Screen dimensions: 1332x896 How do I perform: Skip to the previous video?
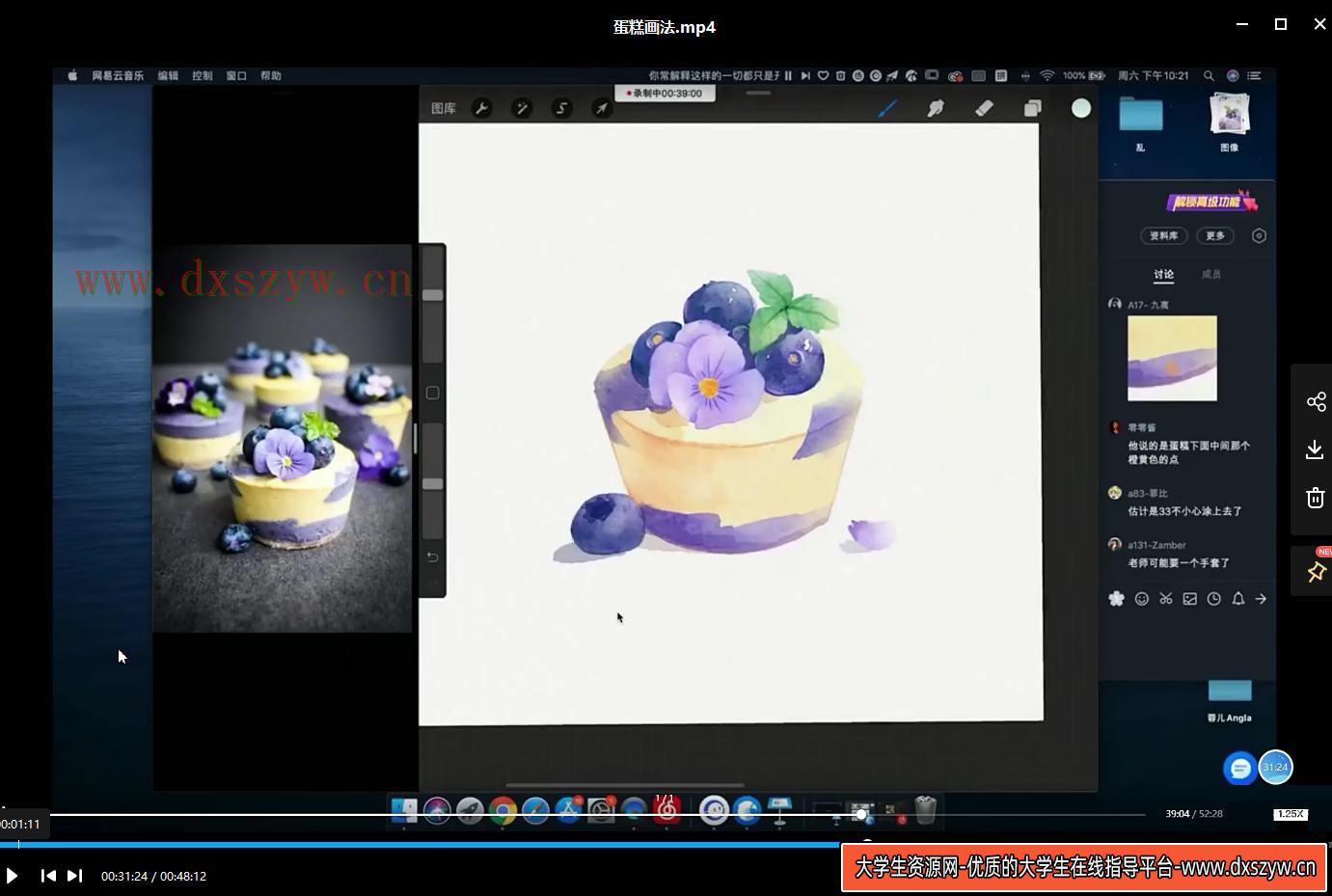tap(48, 876)
